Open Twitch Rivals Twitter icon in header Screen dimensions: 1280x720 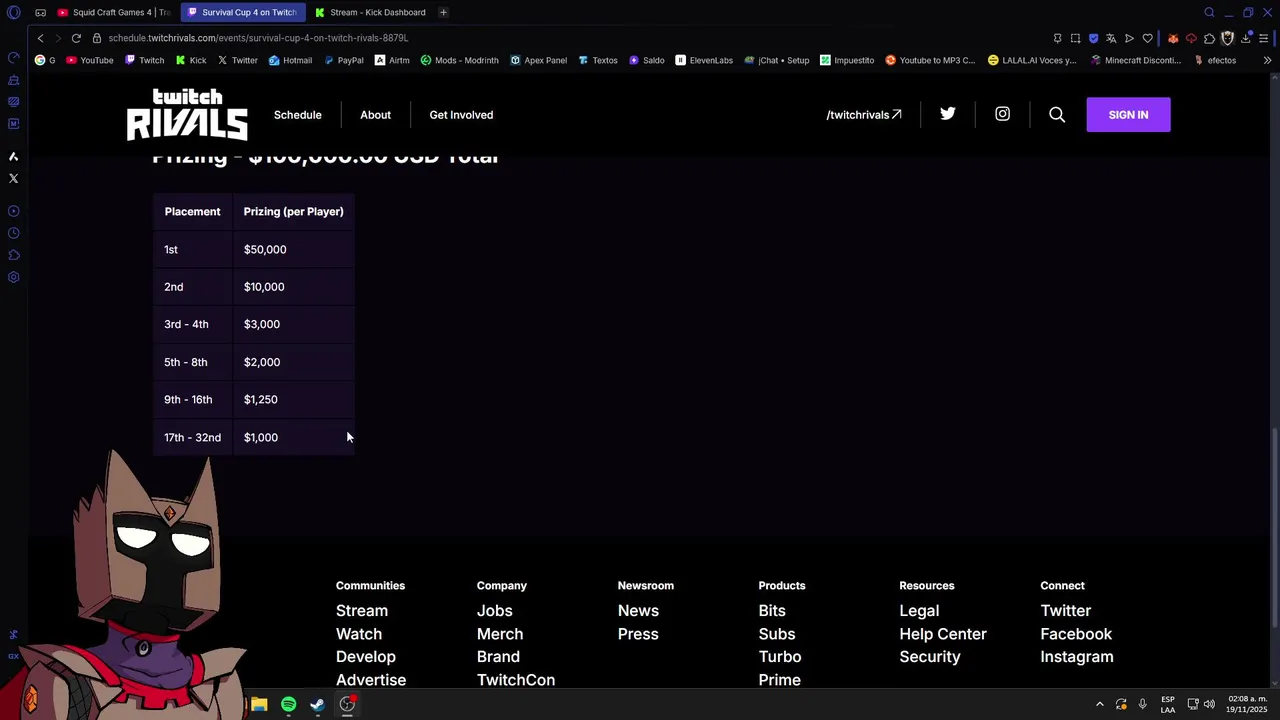[947, 114]
